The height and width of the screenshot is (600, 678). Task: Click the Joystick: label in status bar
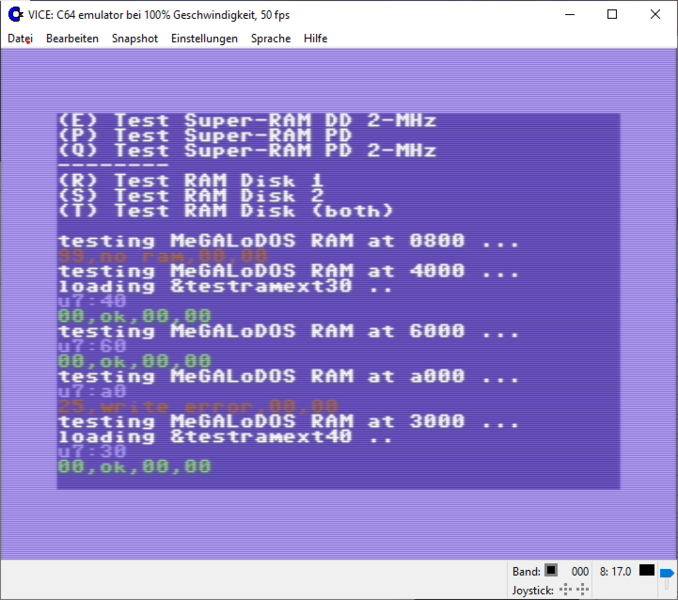tap(533, 590)
